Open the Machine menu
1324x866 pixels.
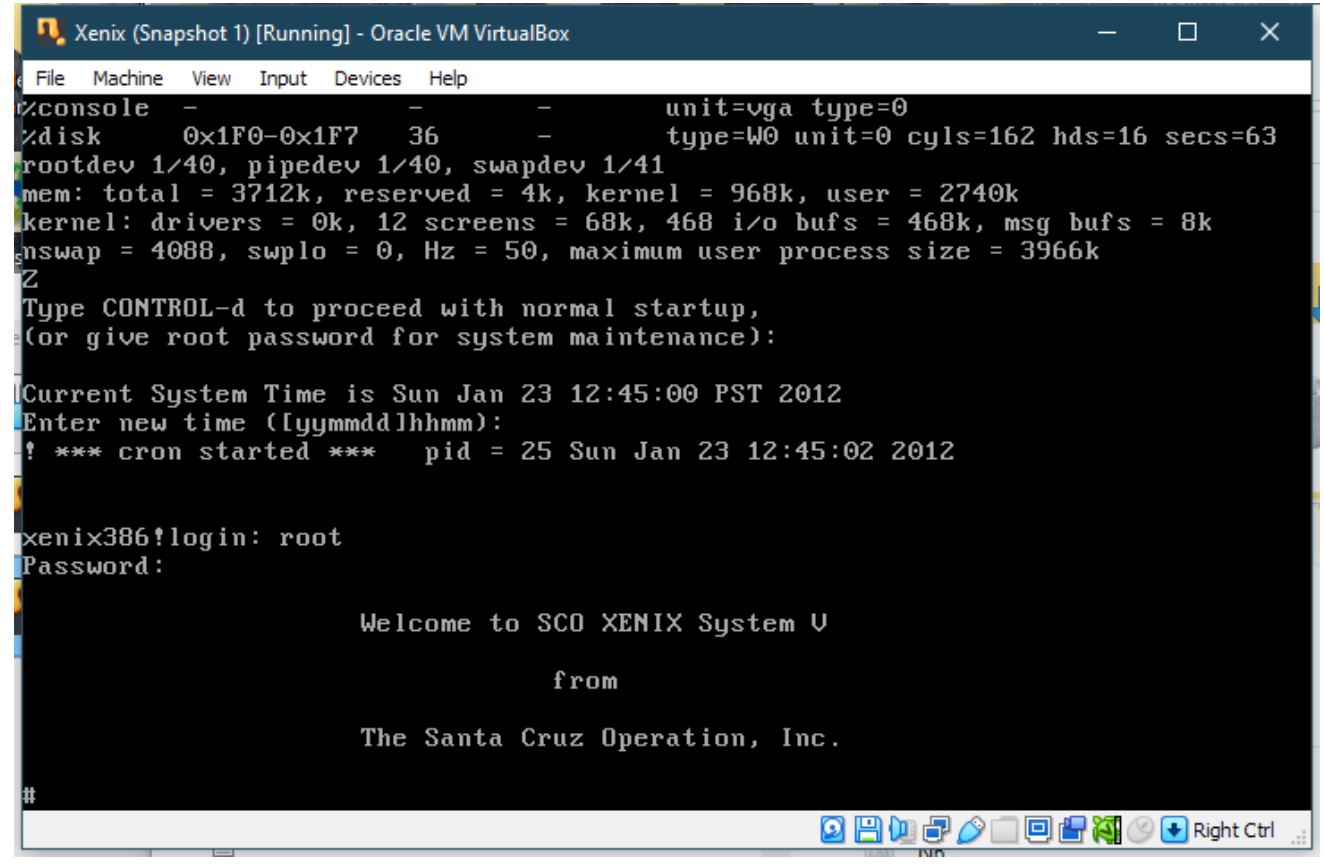(x=128, y=78)
